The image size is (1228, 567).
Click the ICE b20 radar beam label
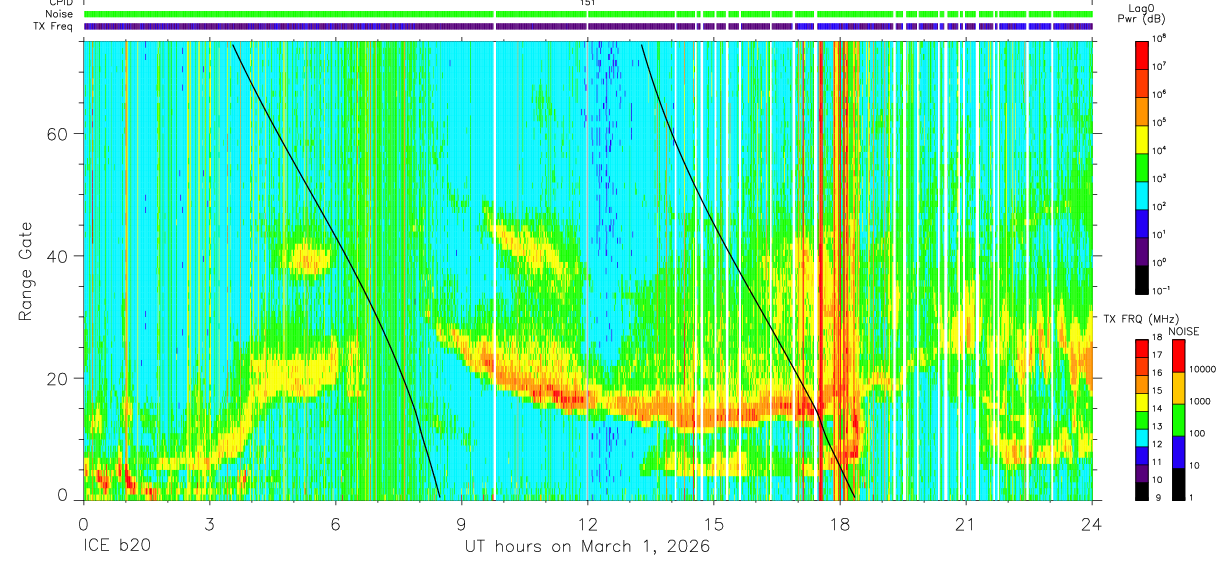coord(116,547)
